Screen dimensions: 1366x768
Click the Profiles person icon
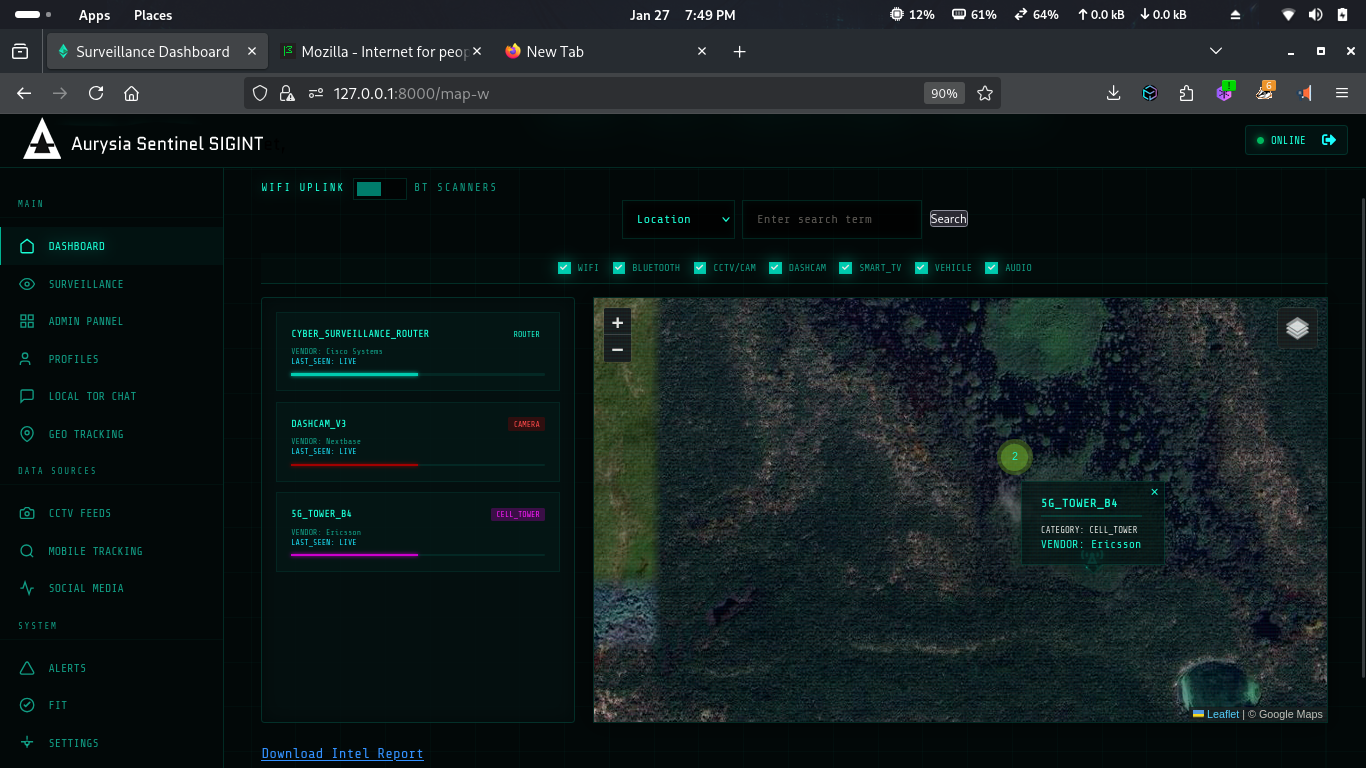[x=27, y=359]
